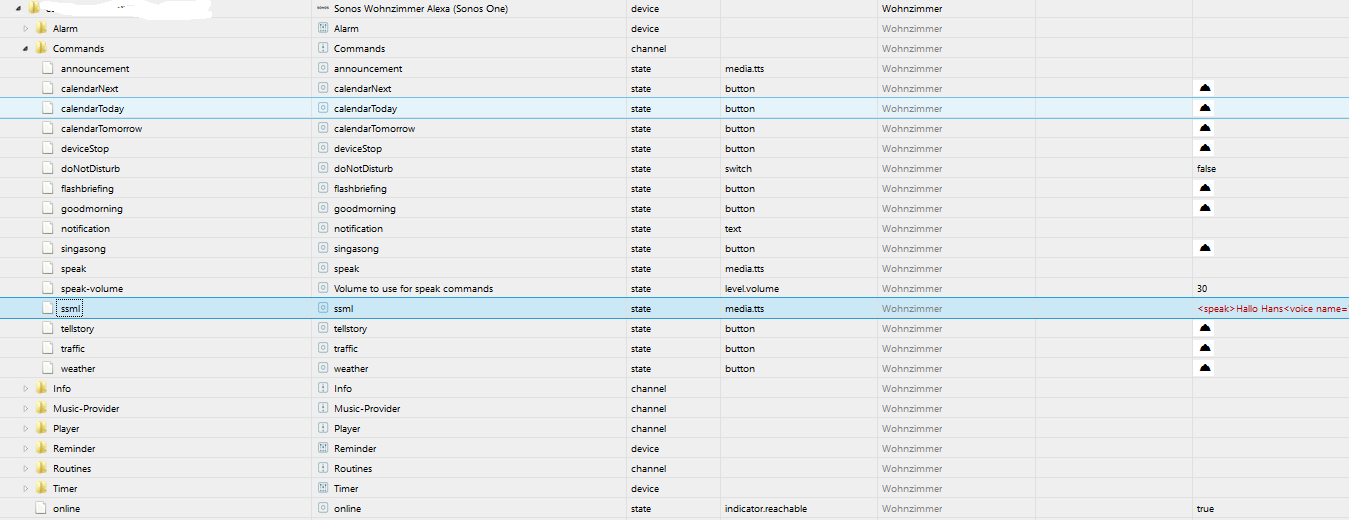1349x520 pixels.
Task: Click the Sonos logo icon in the top row
Action: pos(323,8)
